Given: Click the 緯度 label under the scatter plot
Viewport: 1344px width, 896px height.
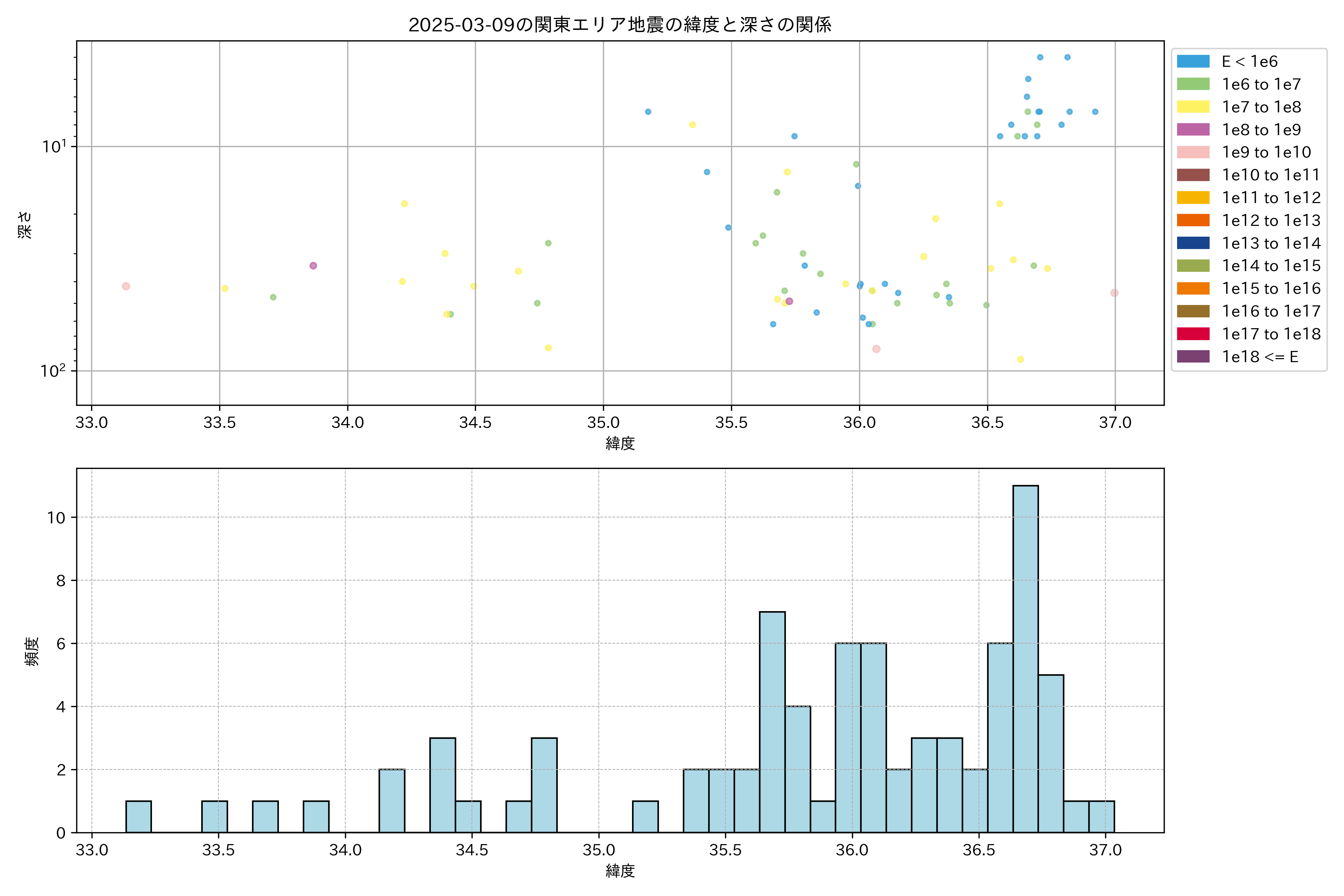Looking at the screenshot, I should pos(620,444).
